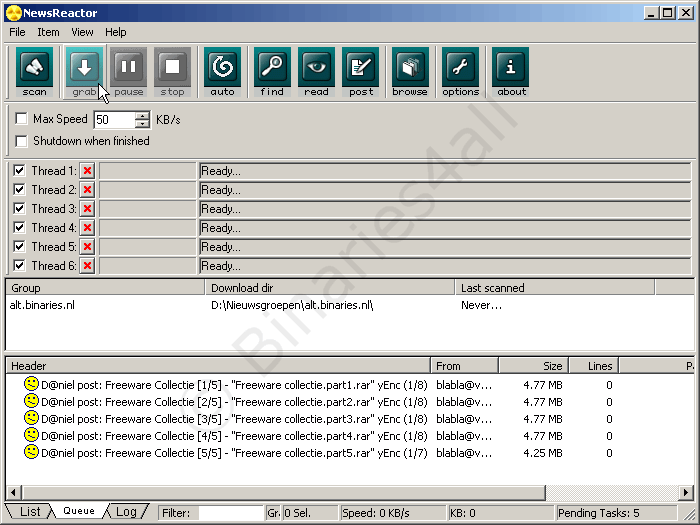Viewport: 700px width, 525px height.
Task: Switch to the List tab
Action: click(29, 512)
